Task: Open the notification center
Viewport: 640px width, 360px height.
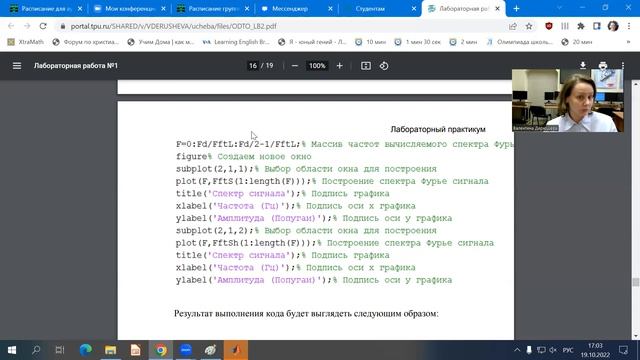Action: click(x=623, y=350)
